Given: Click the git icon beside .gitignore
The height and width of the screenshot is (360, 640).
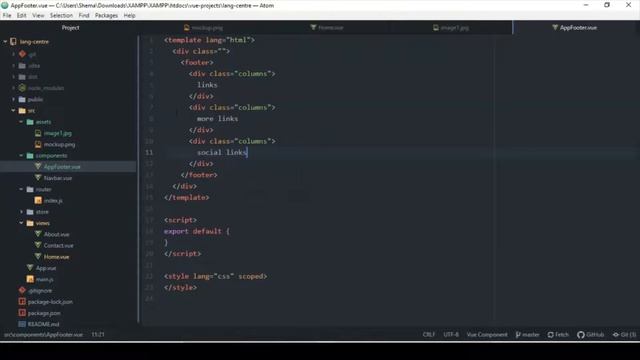Looking at the screenshot, I should (x=22, y=290).
